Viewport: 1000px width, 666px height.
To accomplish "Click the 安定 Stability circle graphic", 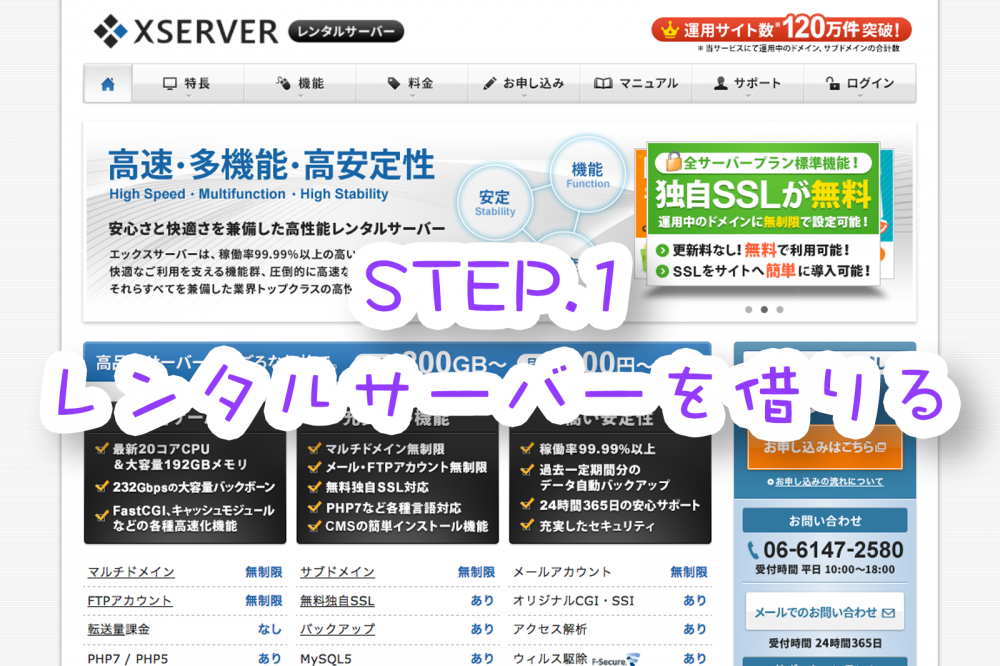I will [495, 203].
